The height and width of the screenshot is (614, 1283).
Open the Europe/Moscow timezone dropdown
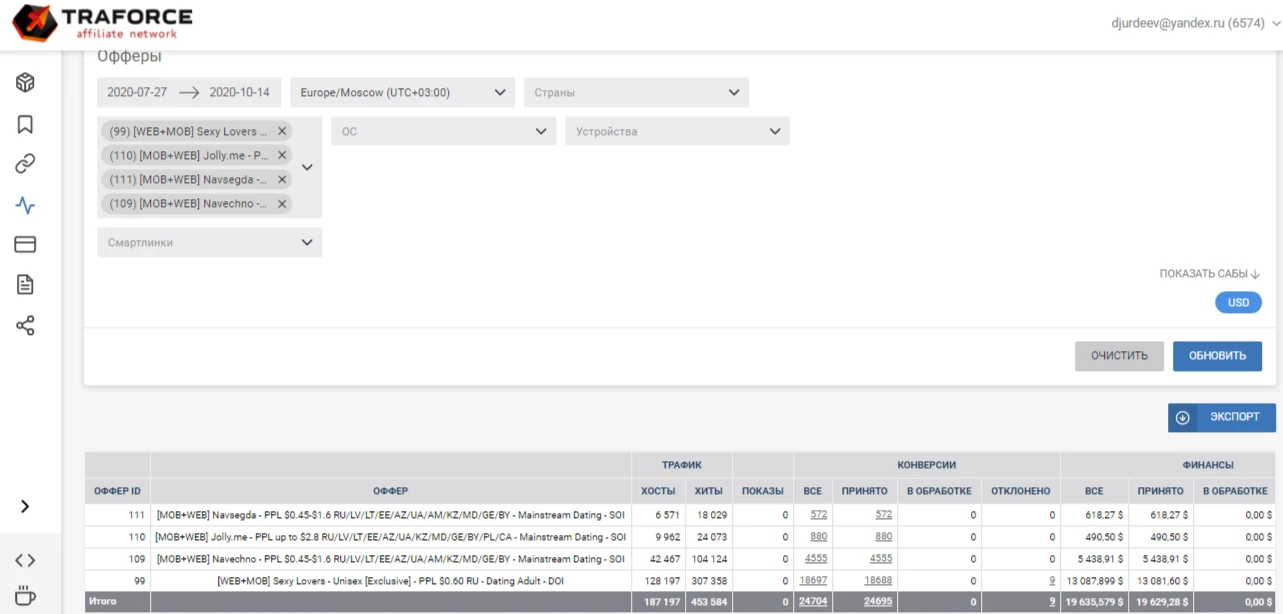click(x=403, y=93)
